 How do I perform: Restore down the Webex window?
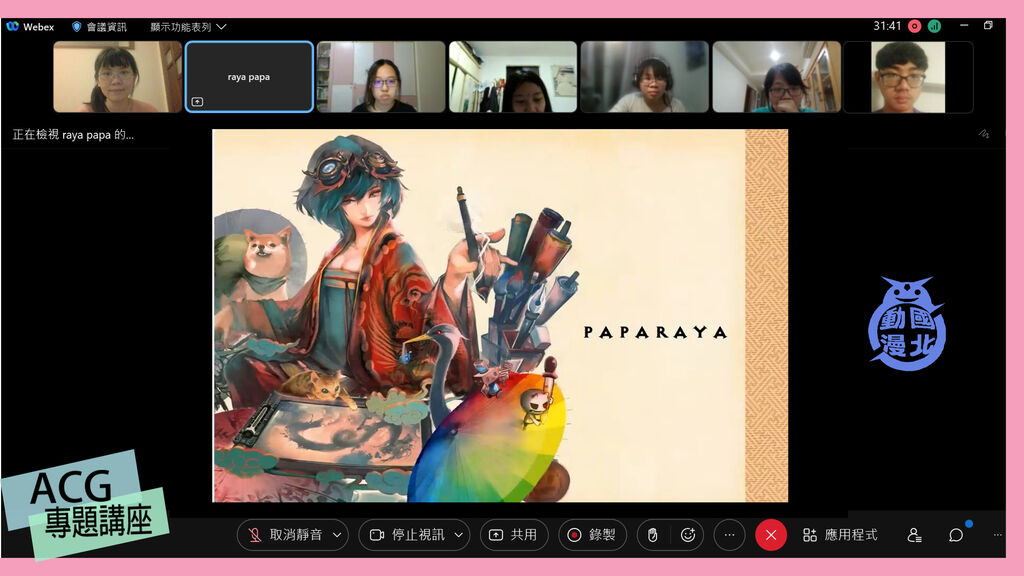click(x=988, y=25)
